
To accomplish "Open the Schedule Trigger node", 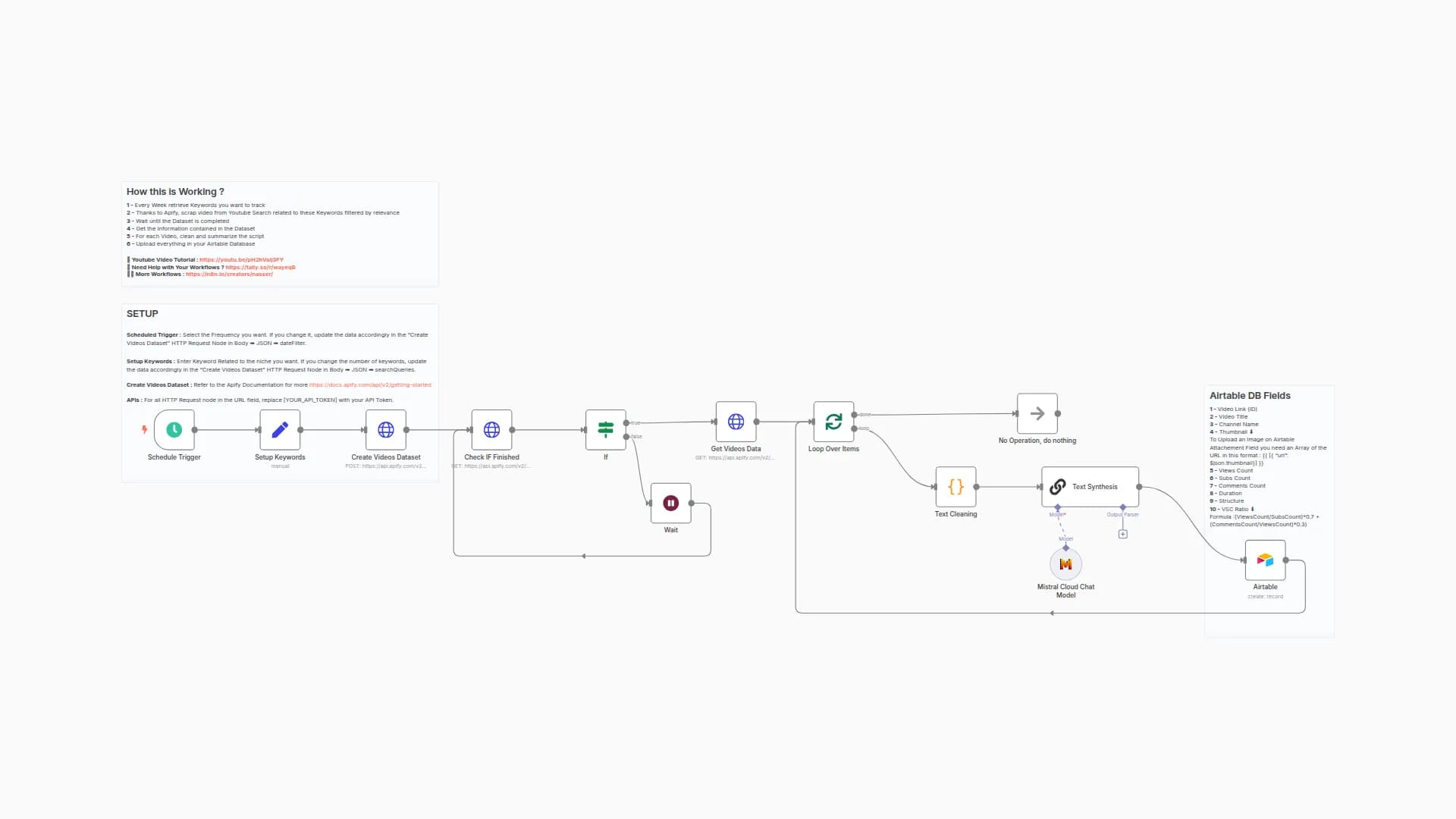I will tap(174, 430).
